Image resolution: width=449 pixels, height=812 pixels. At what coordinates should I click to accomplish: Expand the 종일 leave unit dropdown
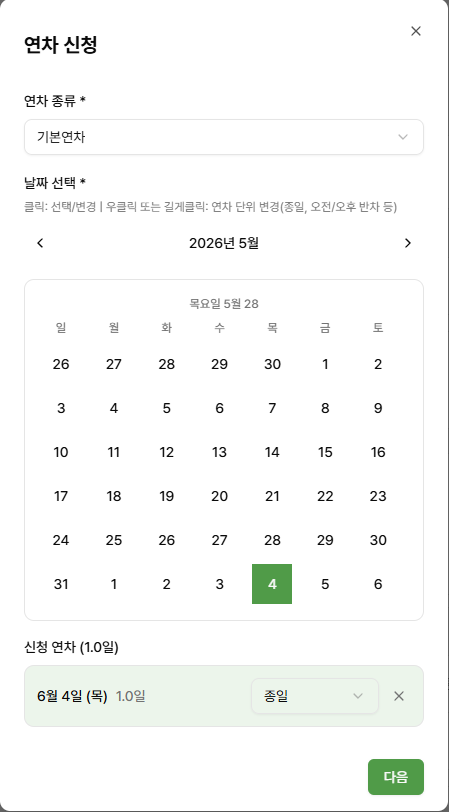coord(315,696)
